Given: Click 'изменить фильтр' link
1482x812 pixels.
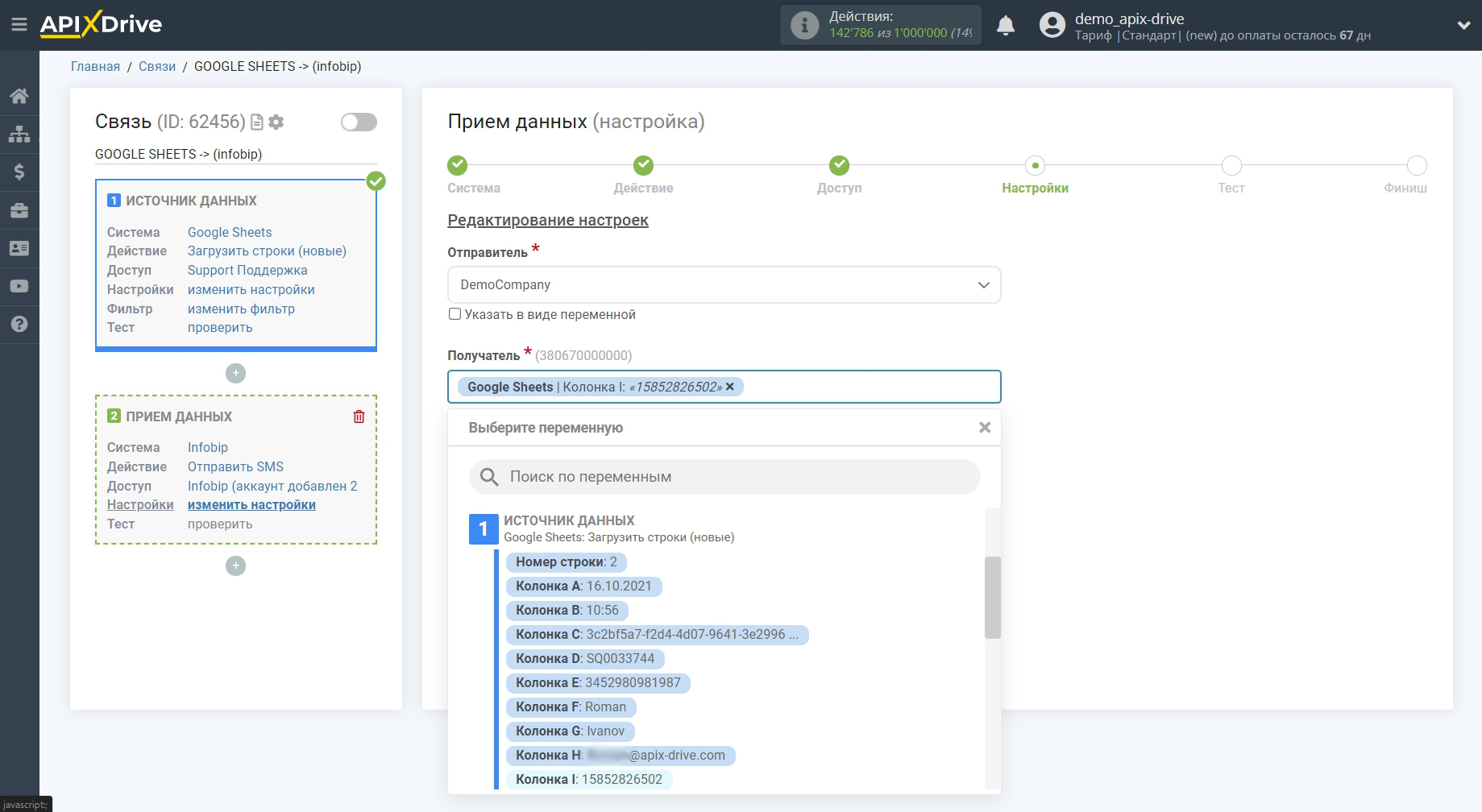Looking at the screenshot, I should coord(241,309).
